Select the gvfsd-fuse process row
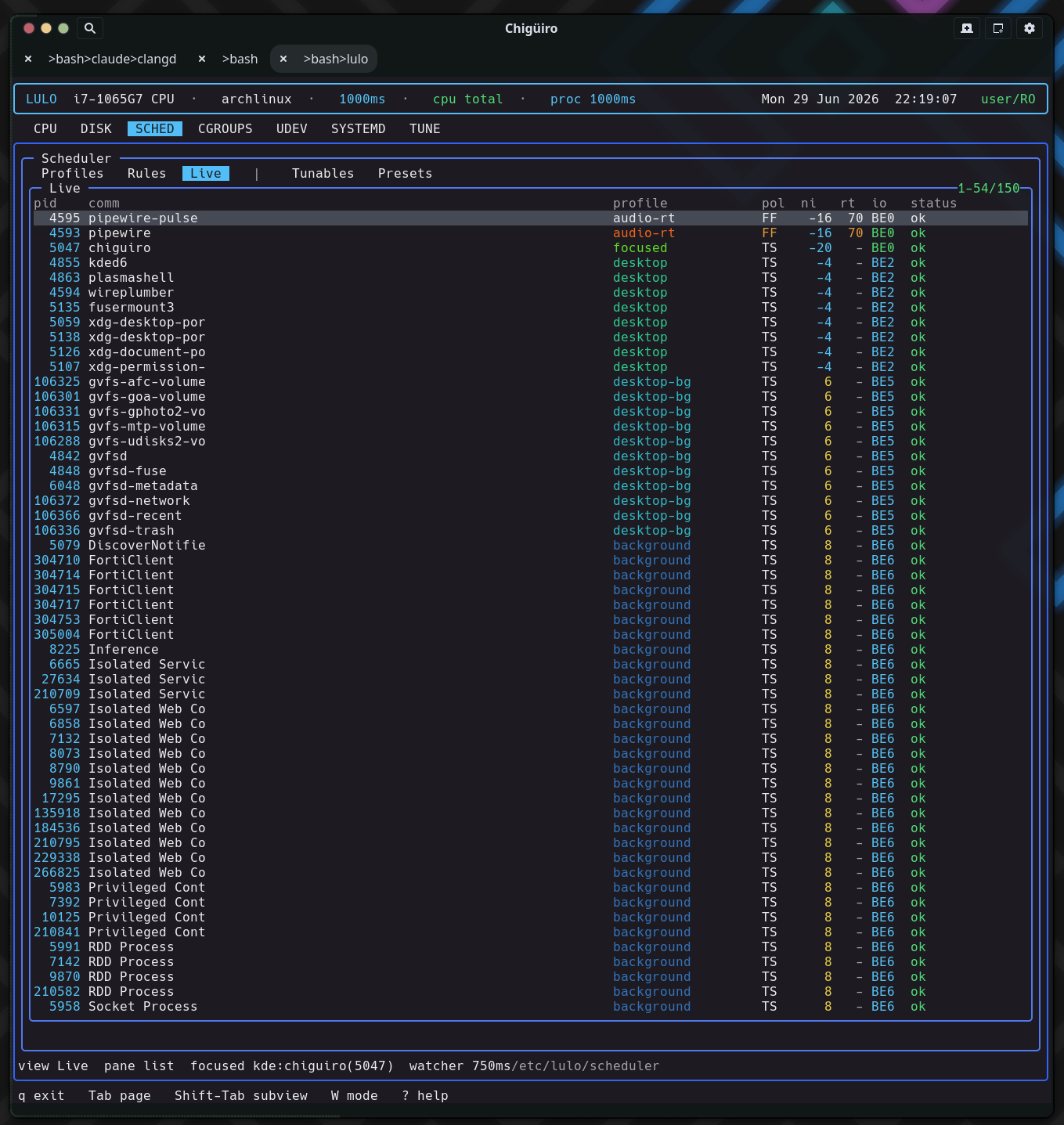1064x1125 pixels. 531,471
